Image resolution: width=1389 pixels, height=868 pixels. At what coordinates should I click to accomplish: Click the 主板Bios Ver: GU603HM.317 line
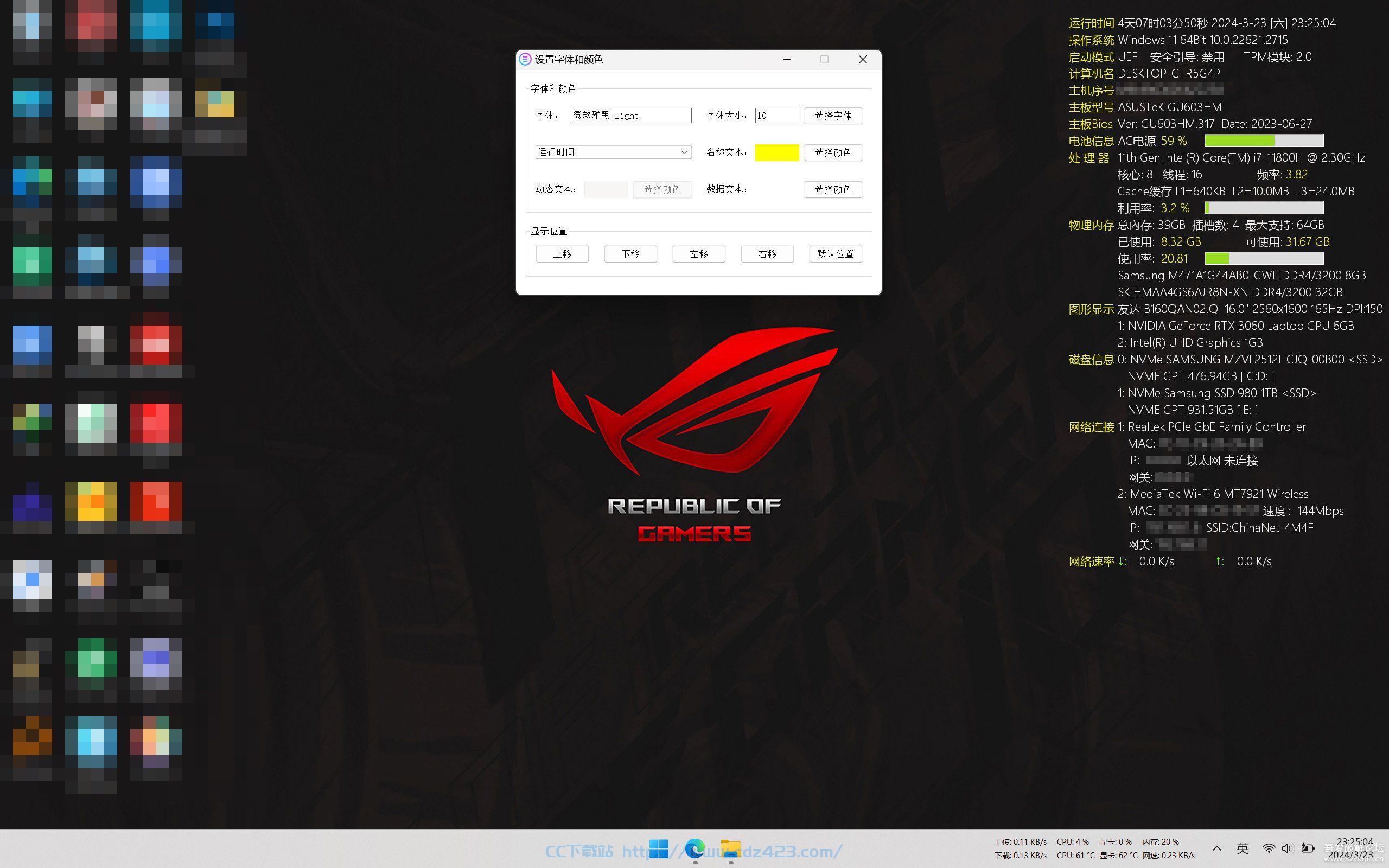pyautogui.click(x=1190, y=124)
